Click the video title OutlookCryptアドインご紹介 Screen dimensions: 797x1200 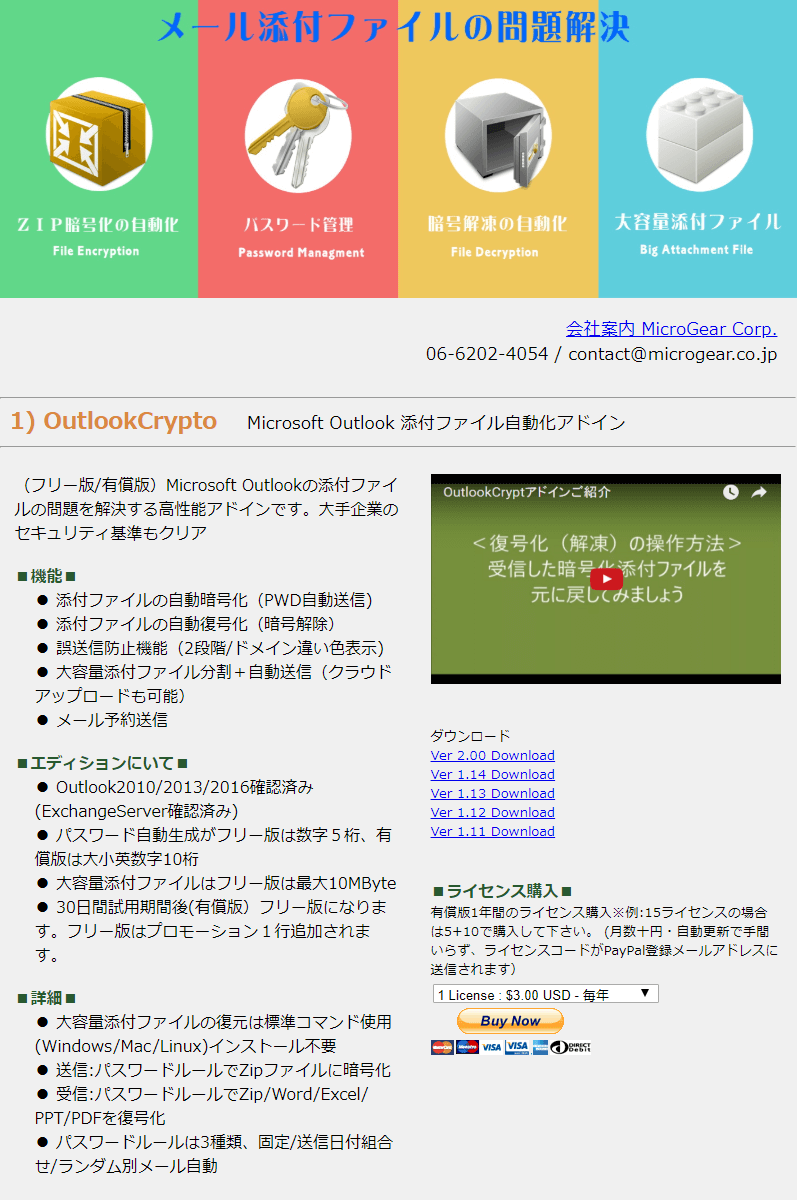527,492
